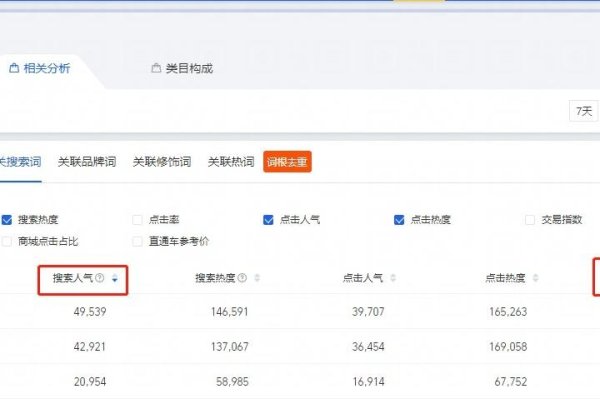This screenshot has width=600, height=400.
Task: Select the 点击人气 value 16,914
Action: coord(368,382)
